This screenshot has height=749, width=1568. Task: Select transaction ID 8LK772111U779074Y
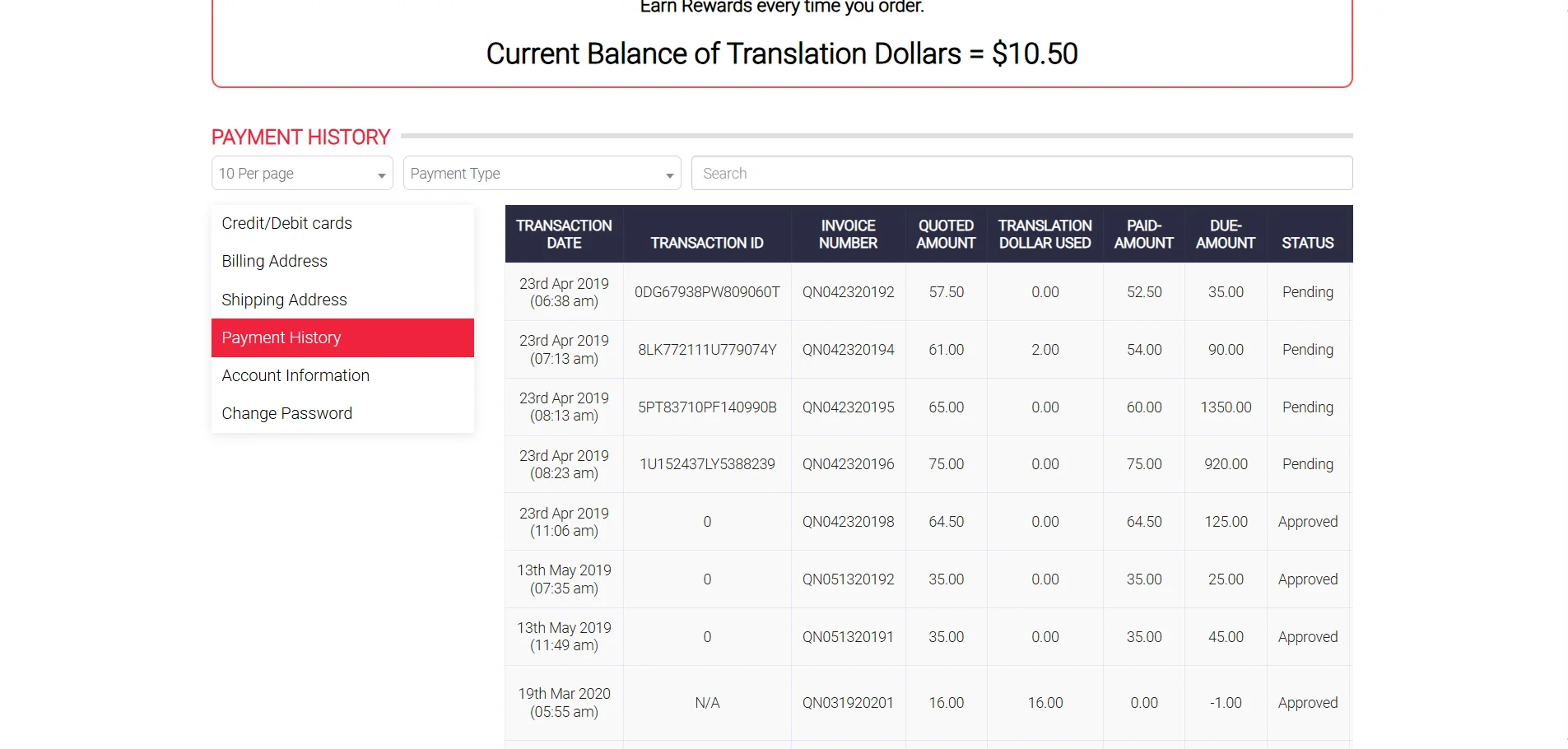[x=707, y=350]
